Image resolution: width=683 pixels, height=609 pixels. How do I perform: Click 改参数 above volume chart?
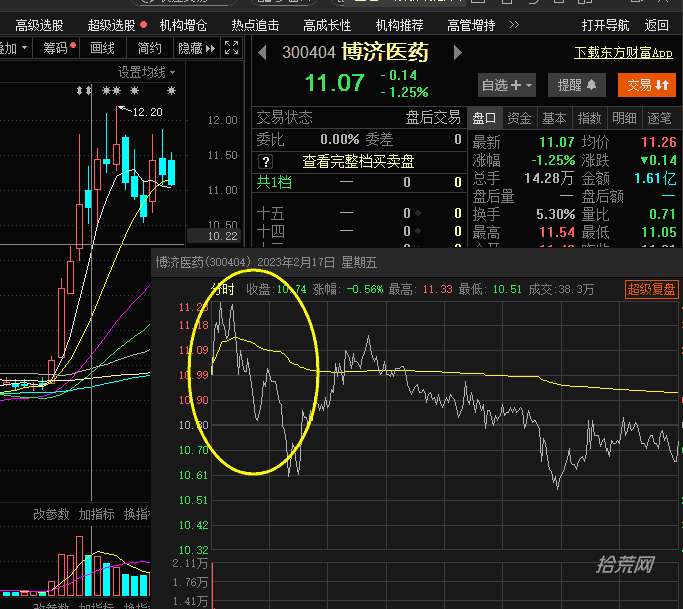[x=51, y=514]
